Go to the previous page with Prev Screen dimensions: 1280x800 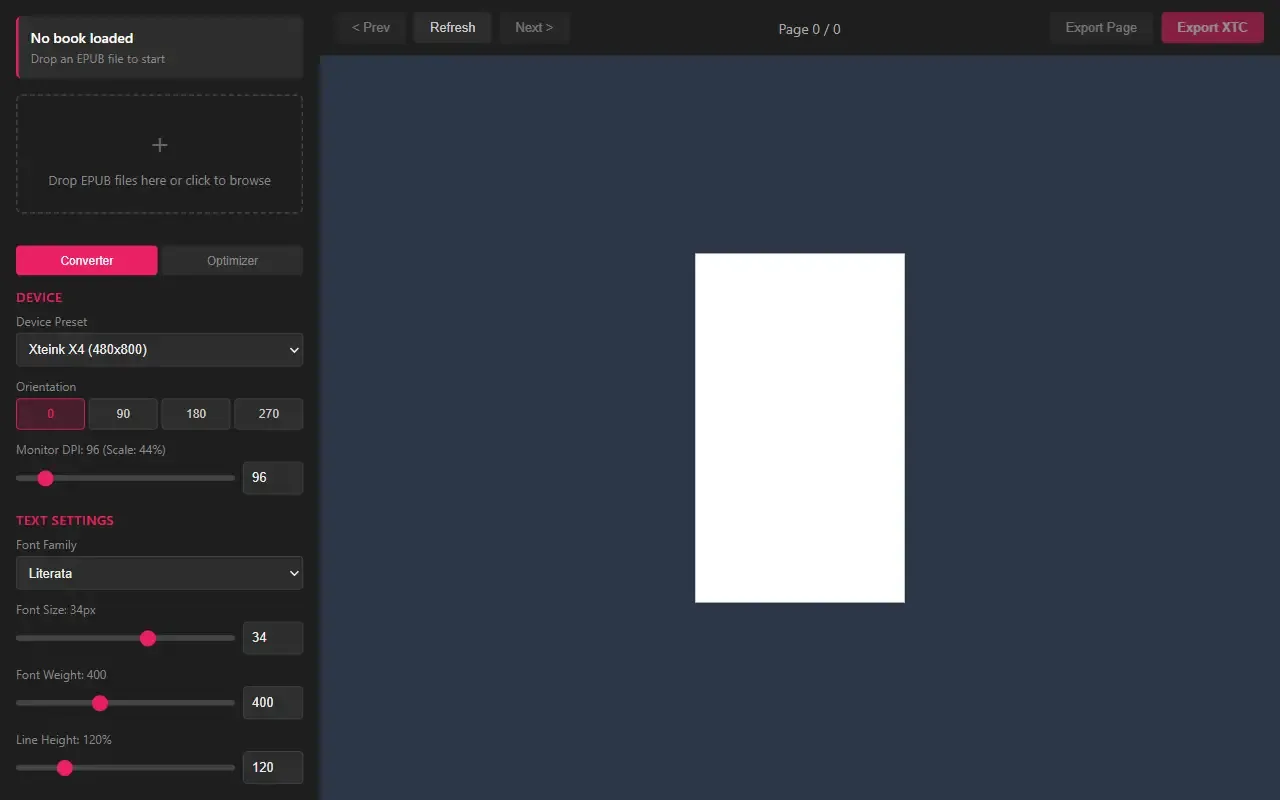371,28
